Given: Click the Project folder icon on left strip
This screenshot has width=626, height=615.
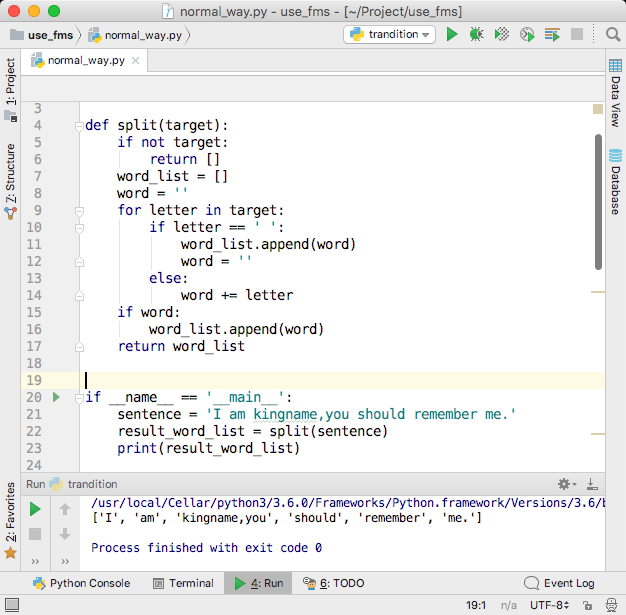Looking at the screenshot, I should (x=10, y=116).
